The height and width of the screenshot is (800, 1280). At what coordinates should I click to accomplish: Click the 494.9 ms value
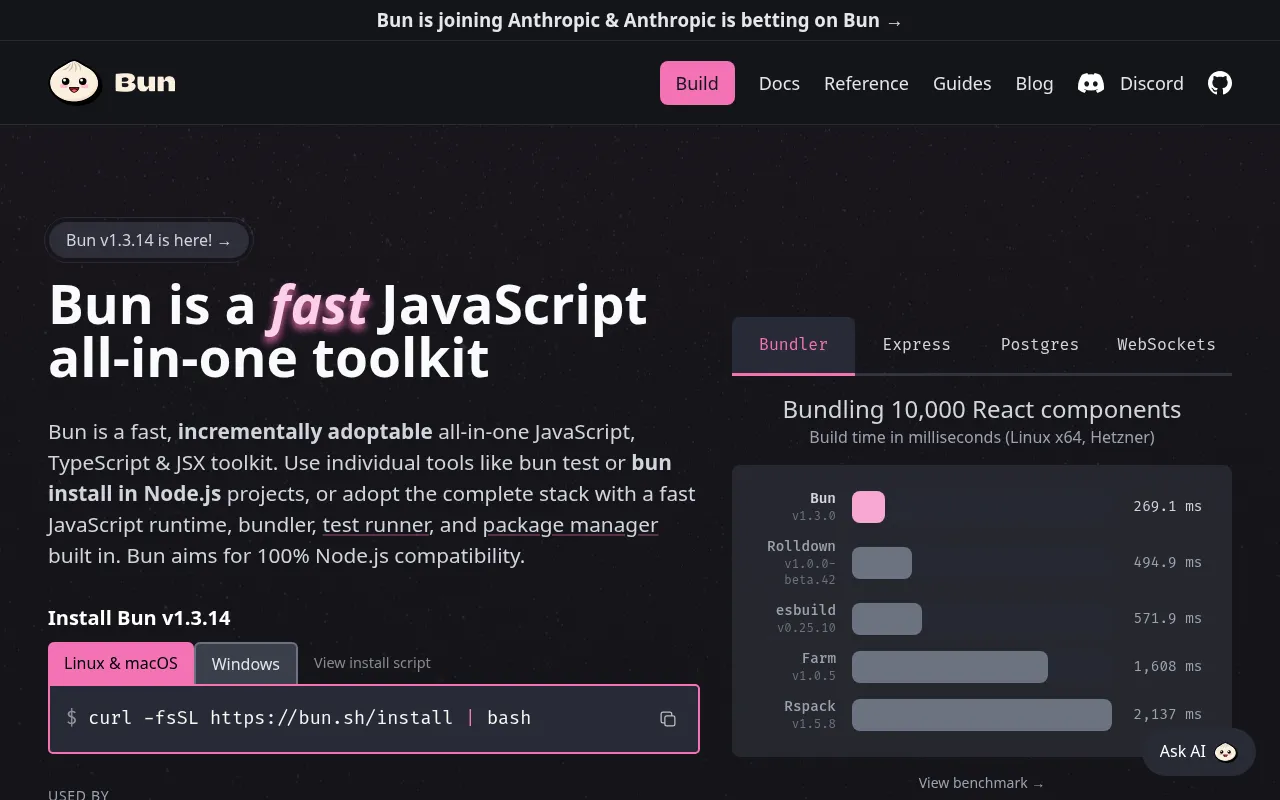(1168, 563)
